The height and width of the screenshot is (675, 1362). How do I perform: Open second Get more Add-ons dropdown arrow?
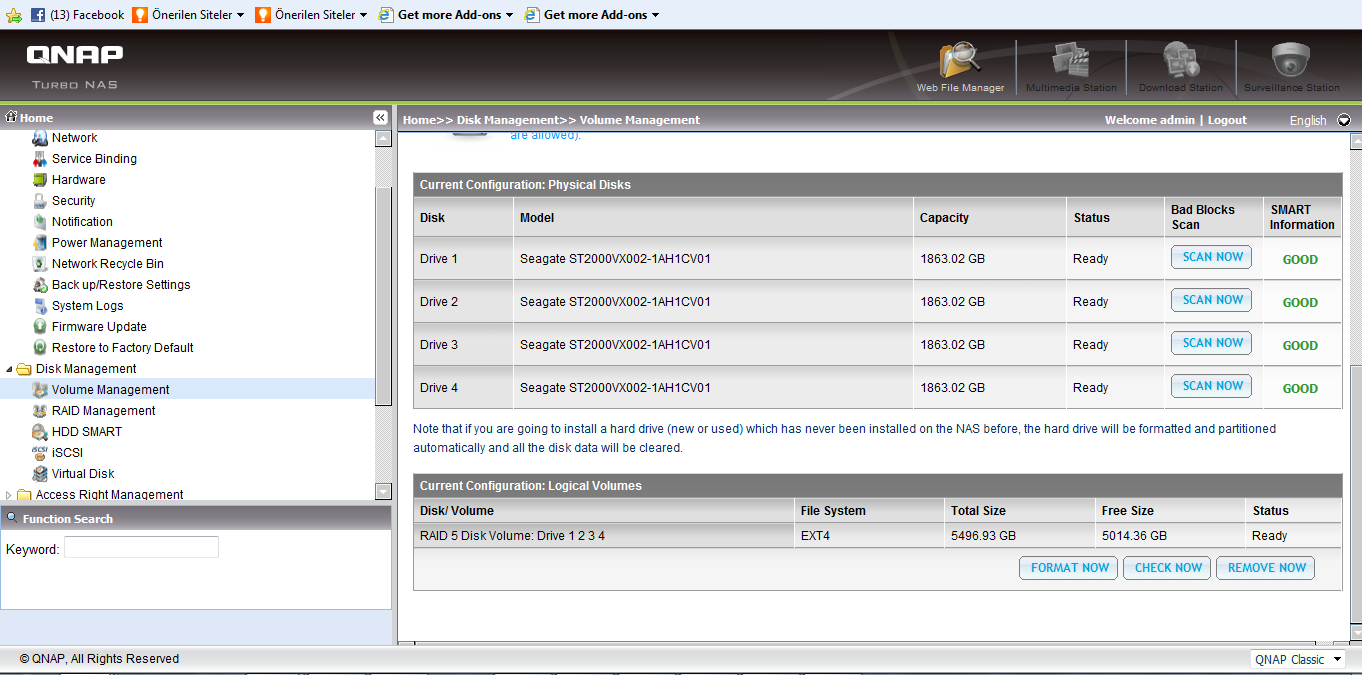pos(655,15)
